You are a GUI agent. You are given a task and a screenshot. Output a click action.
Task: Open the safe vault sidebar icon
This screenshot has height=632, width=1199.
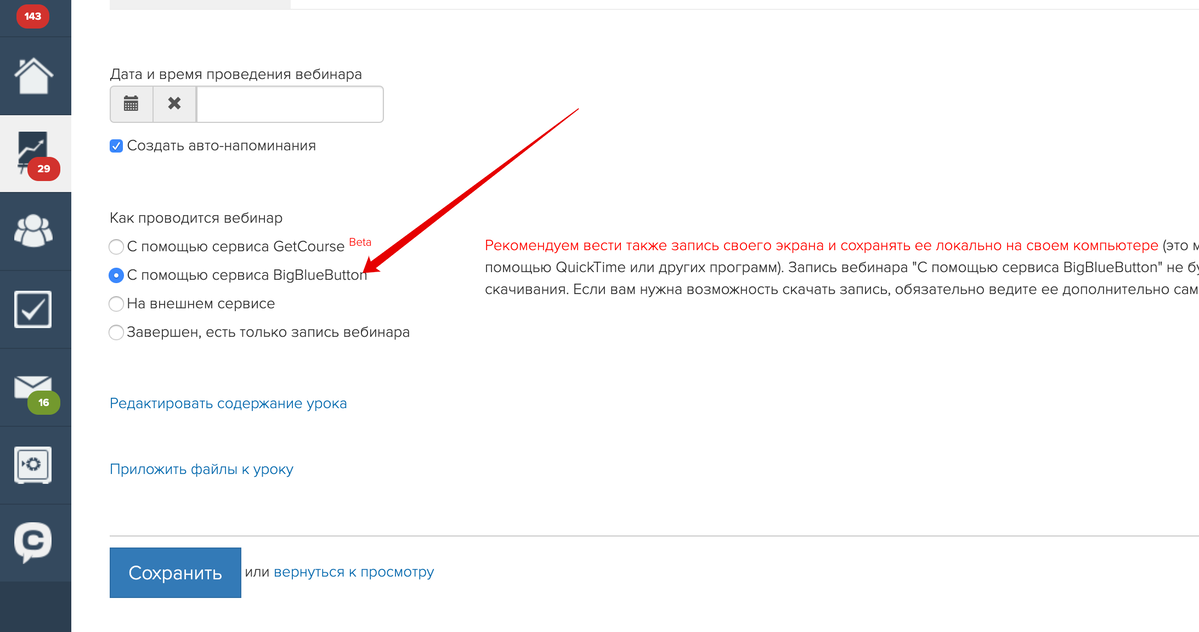(x=33, y=465)
